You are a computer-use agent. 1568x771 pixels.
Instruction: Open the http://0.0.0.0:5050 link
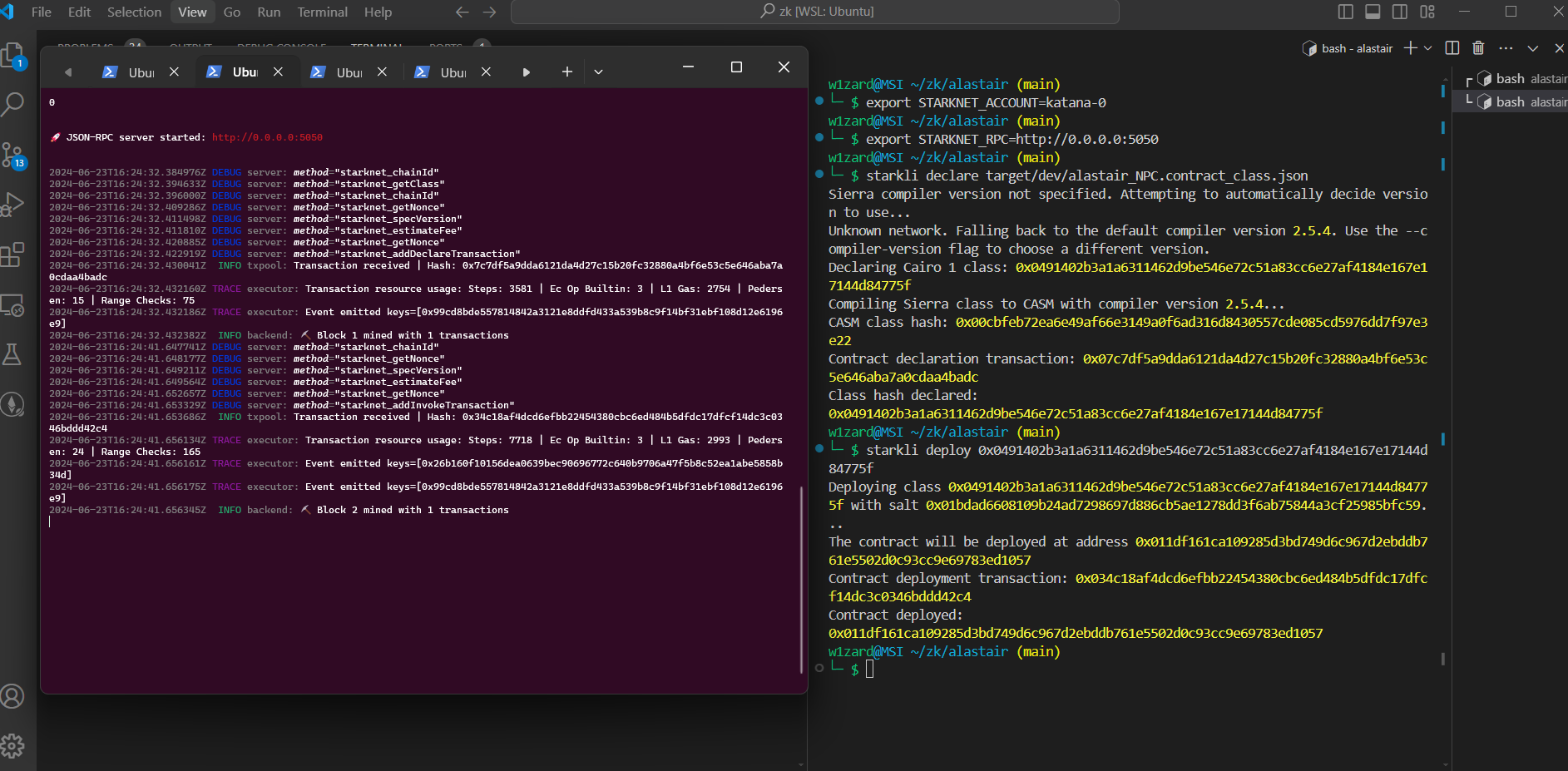tap(267, 137)
